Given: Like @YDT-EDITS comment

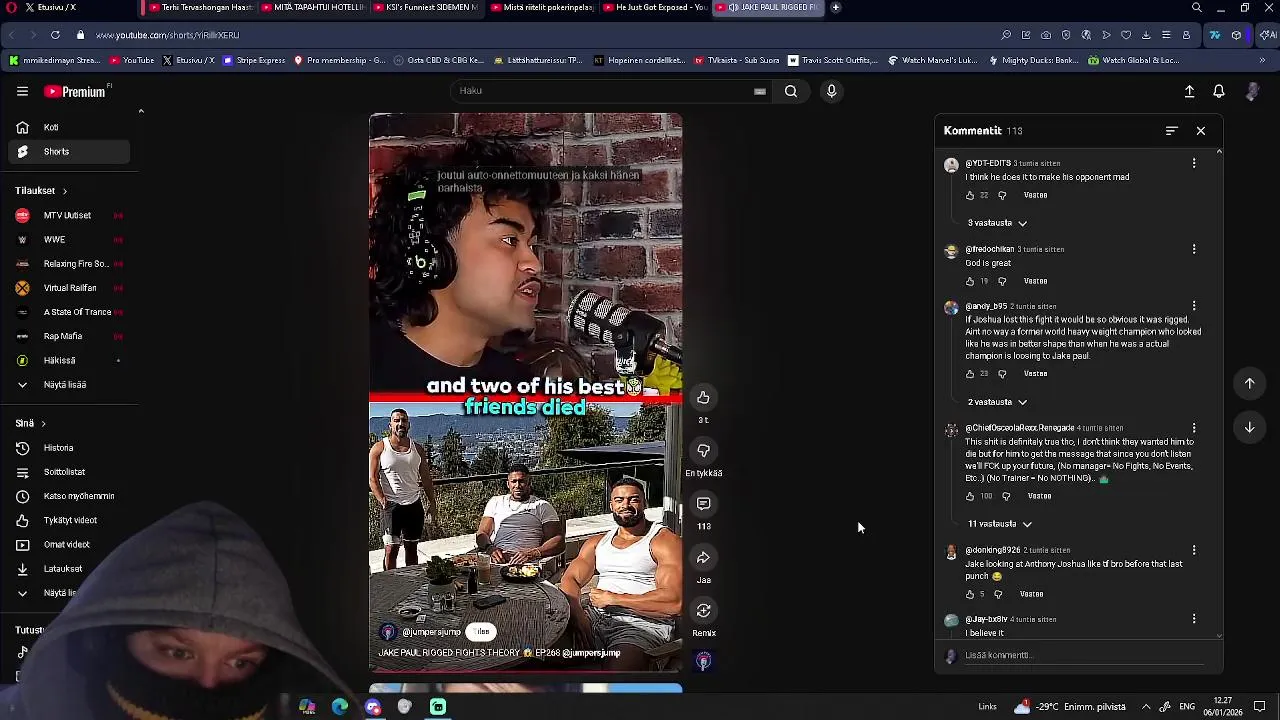Looking at the screenshot, I should [970, 196].
